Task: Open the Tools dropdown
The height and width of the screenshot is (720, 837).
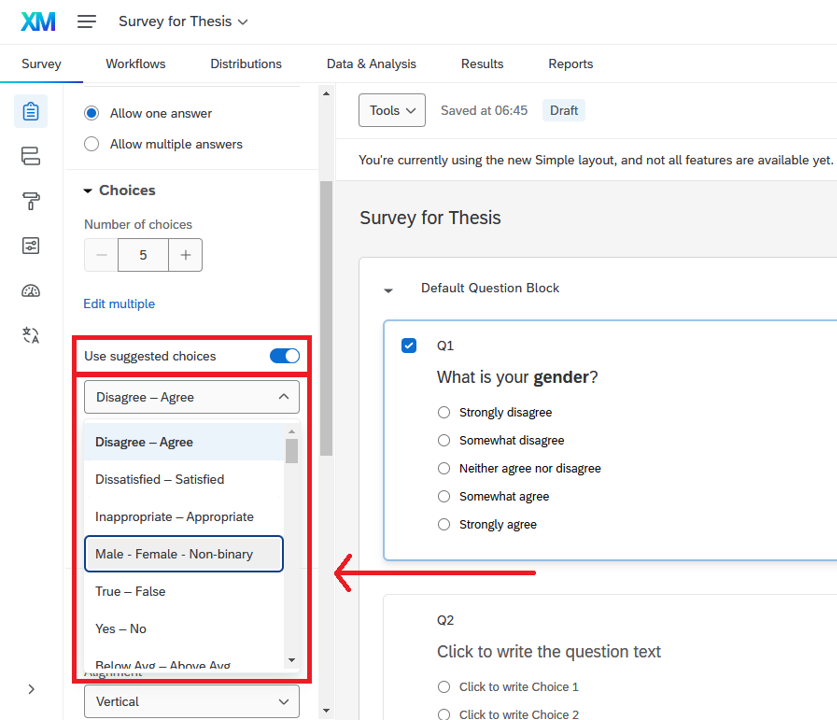Action: coord(392,111)
